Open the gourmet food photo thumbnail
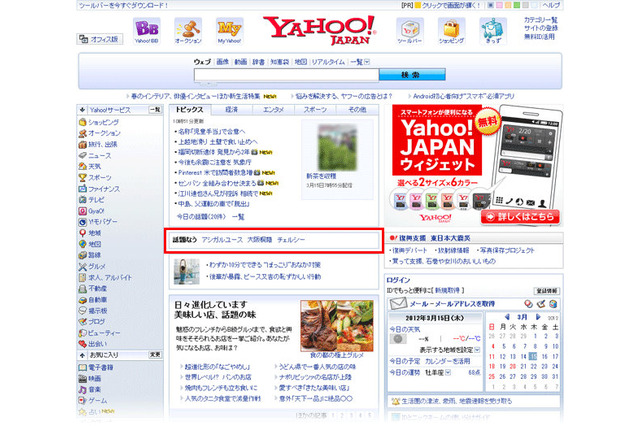This screenshot has width=640, height=426. pyautogui.click(x=337, y=326)
